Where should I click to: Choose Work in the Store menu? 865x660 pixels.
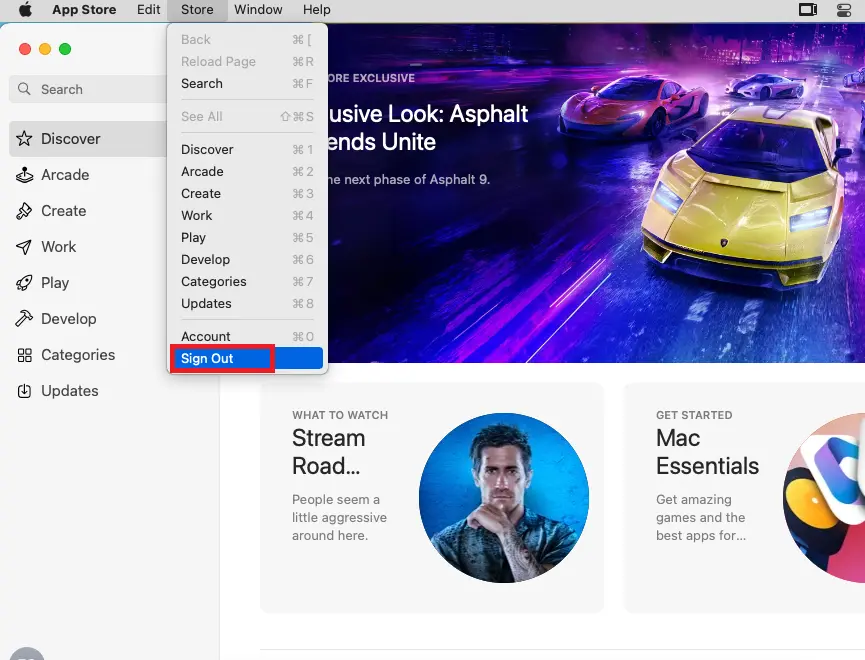click(247, 216)
